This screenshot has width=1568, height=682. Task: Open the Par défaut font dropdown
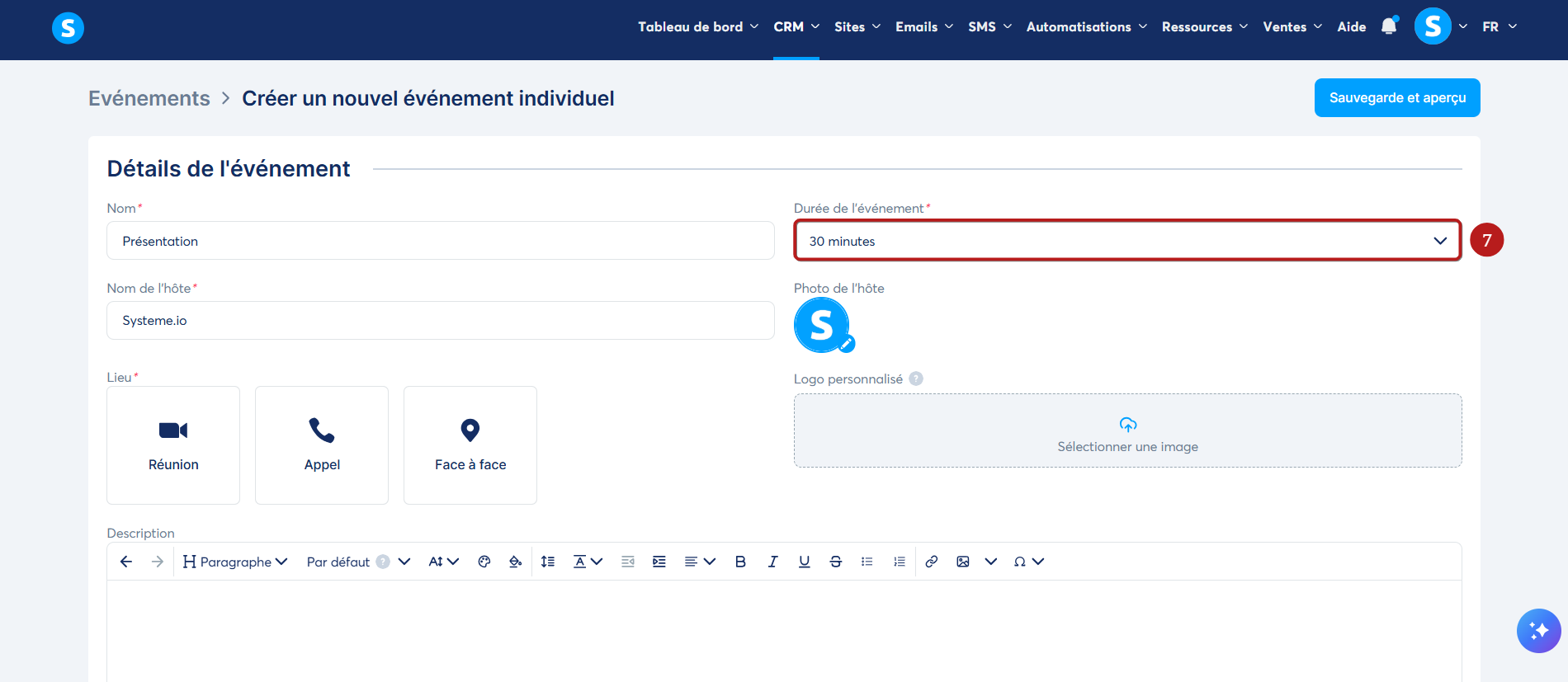click(x=358, y=562)
